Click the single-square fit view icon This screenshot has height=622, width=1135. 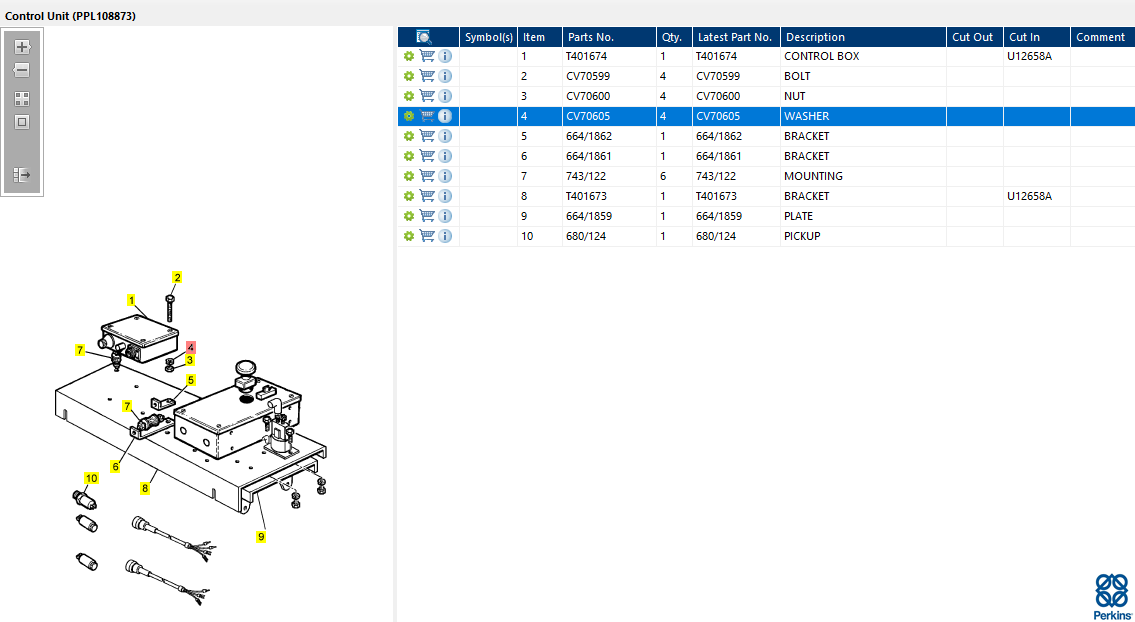coord(22,122)
